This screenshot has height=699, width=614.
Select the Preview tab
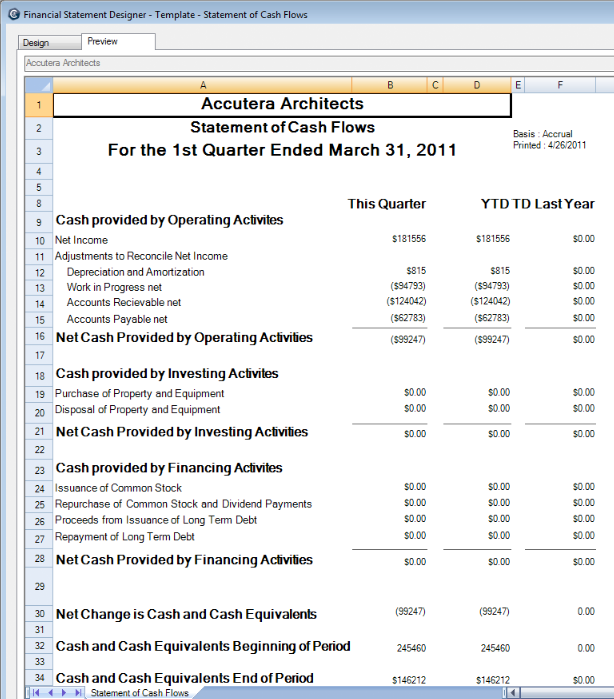coord(103,42)
